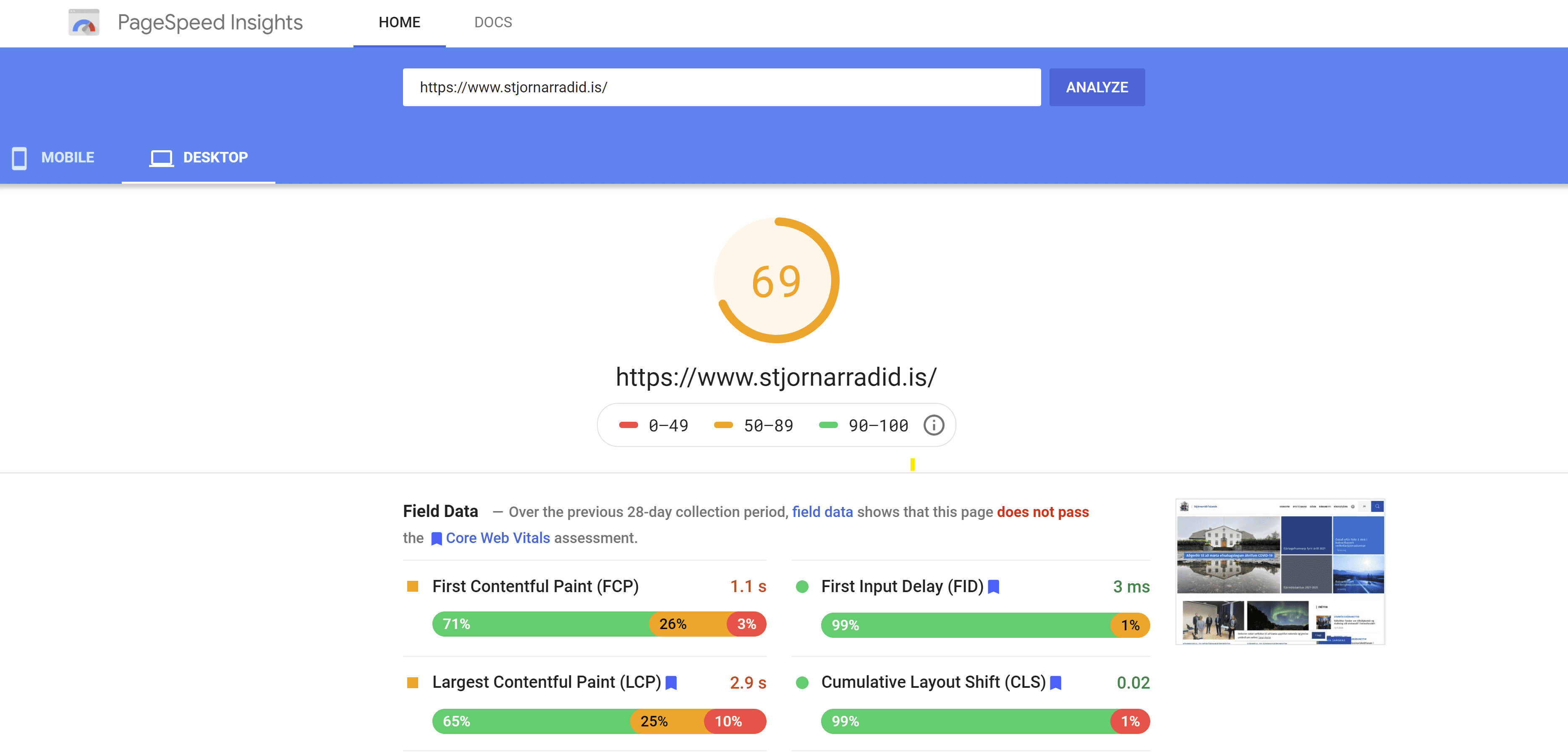Click the PageSpeed Insights gauge logo
The image size is (1568, 752).
click(84, 23)
